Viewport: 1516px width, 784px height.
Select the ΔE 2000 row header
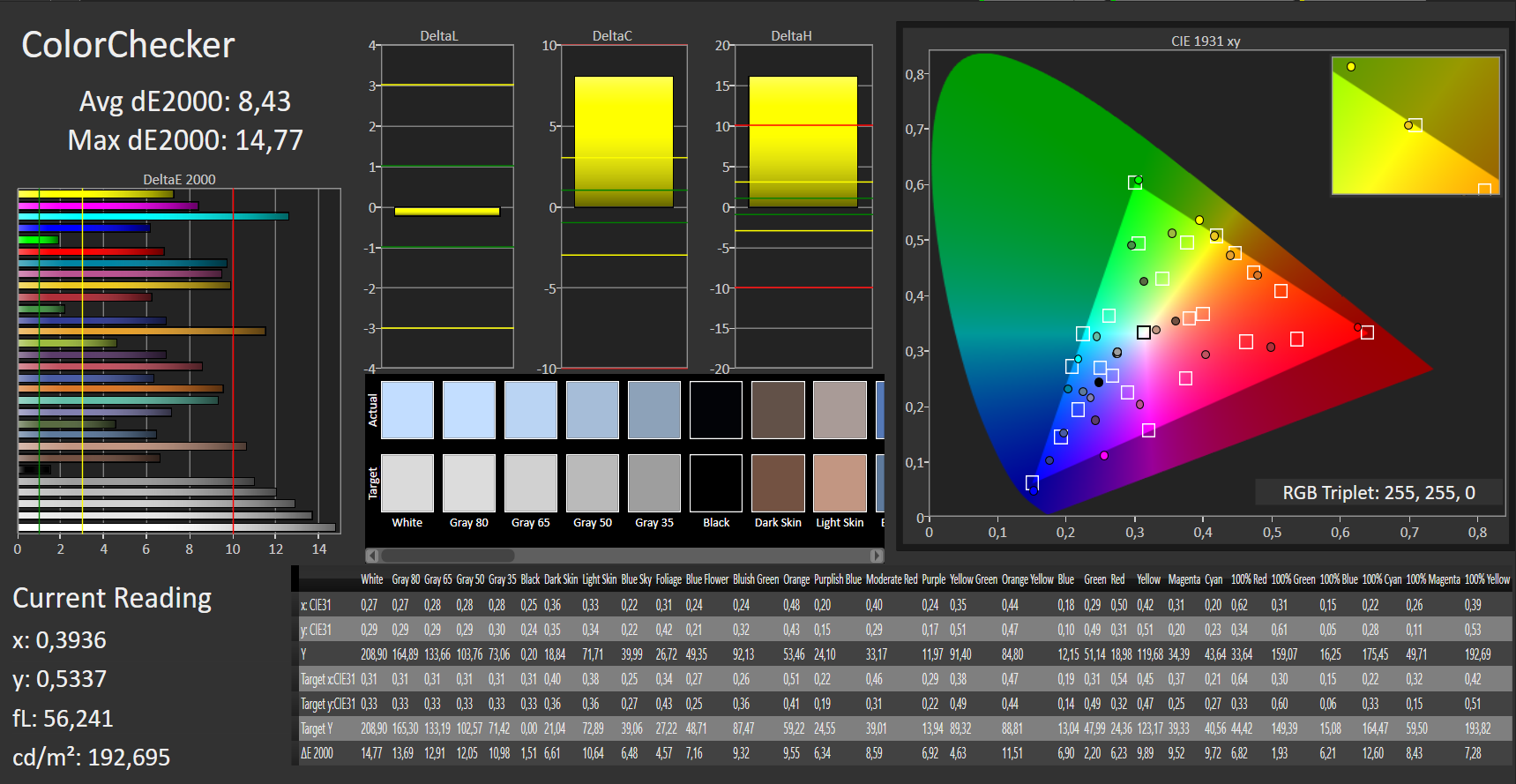tap(317, 753)
